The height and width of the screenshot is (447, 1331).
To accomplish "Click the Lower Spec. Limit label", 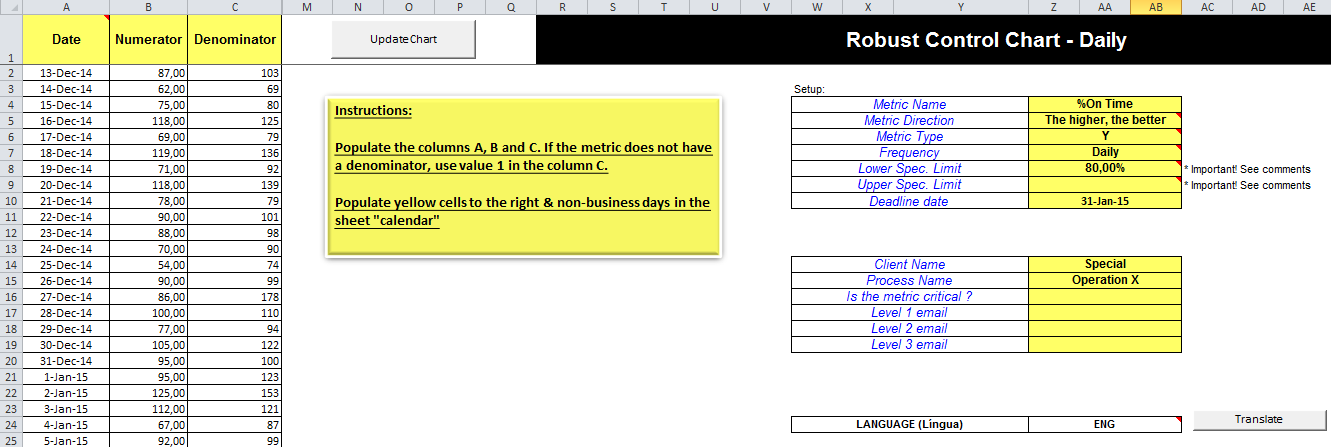I will click(909, 168).
